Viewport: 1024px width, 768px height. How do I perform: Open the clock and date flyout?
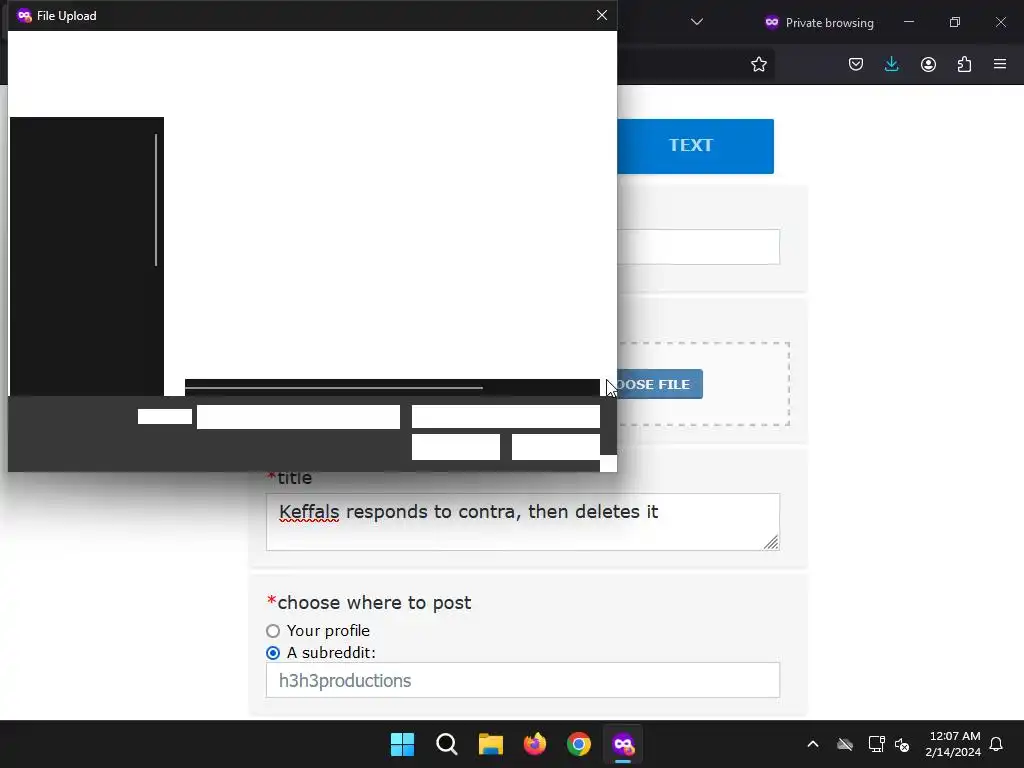click(953, 744)
